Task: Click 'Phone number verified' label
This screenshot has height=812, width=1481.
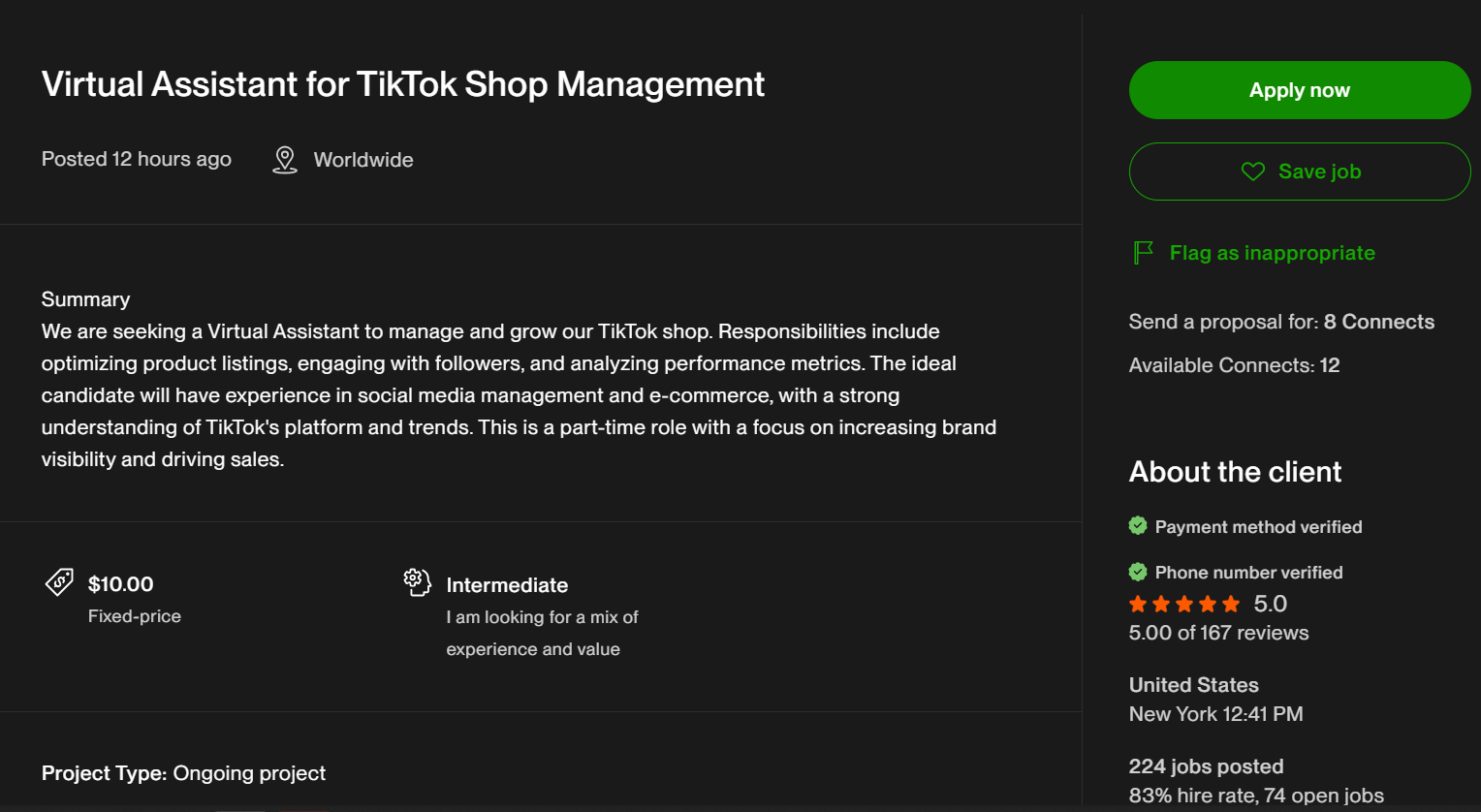Action: pos(1248,573)
